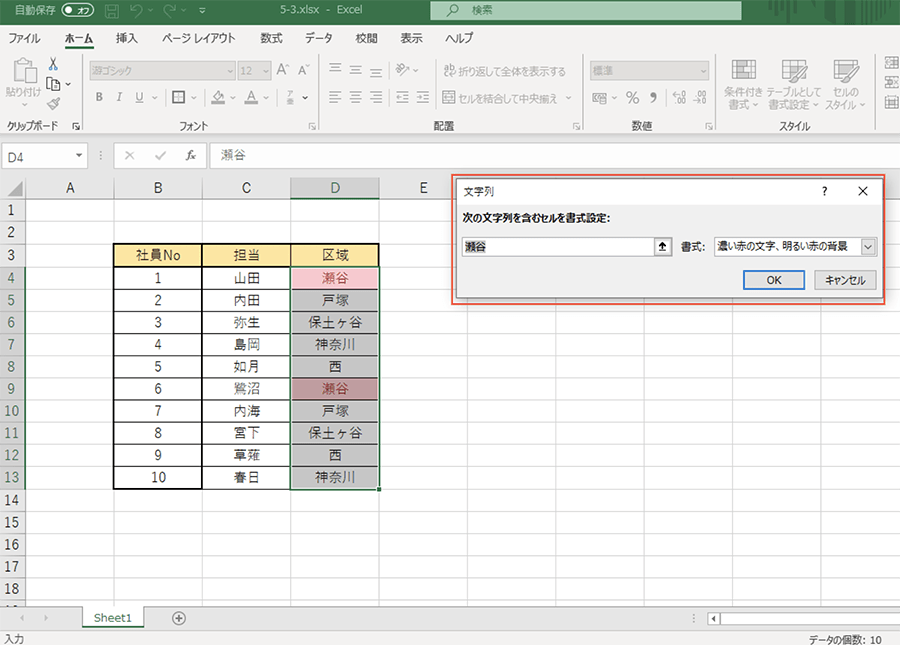
Task: Open the 挿入 ribbon tab
Action: (127, 38)
